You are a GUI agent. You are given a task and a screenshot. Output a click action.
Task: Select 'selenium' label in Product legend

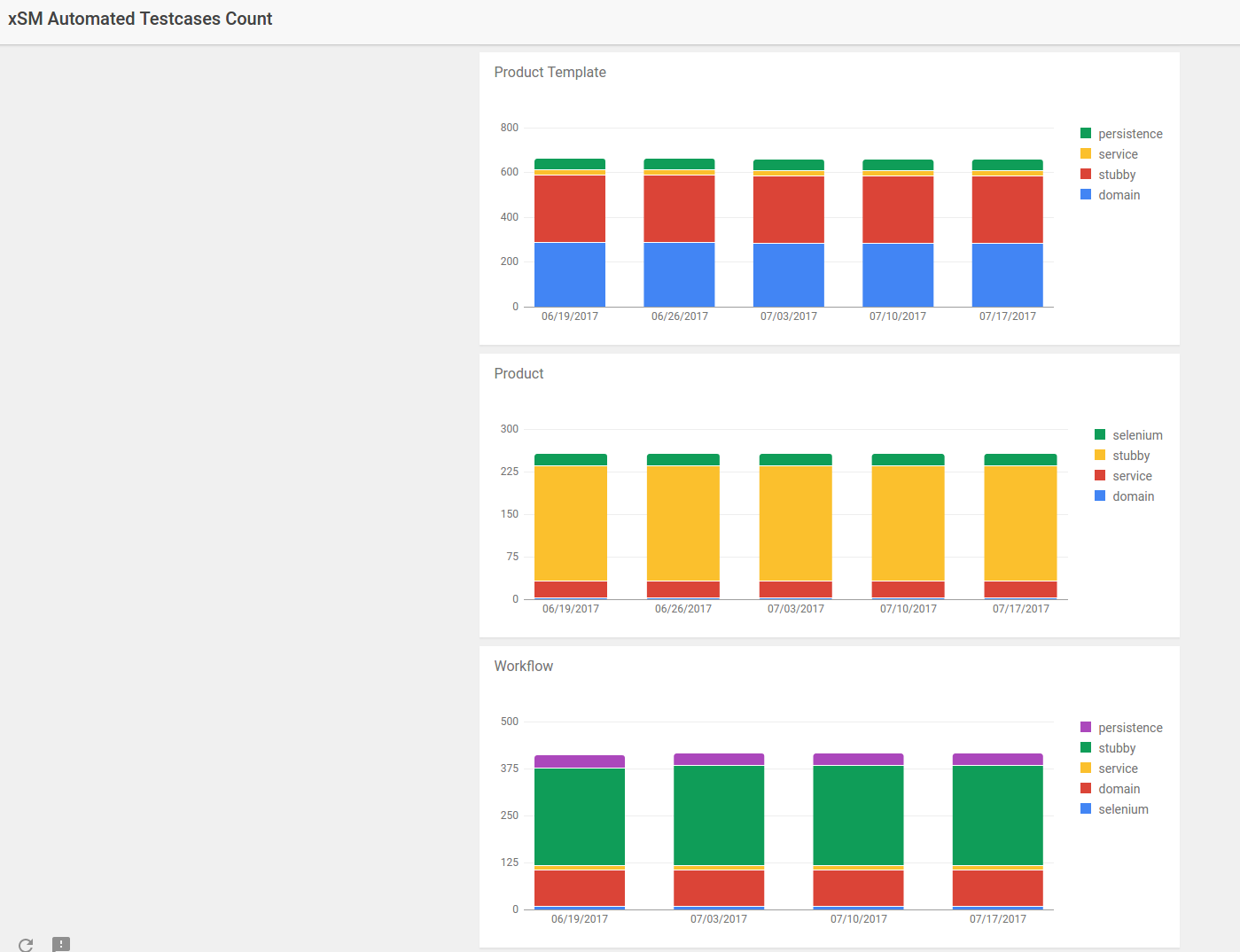1137,435
